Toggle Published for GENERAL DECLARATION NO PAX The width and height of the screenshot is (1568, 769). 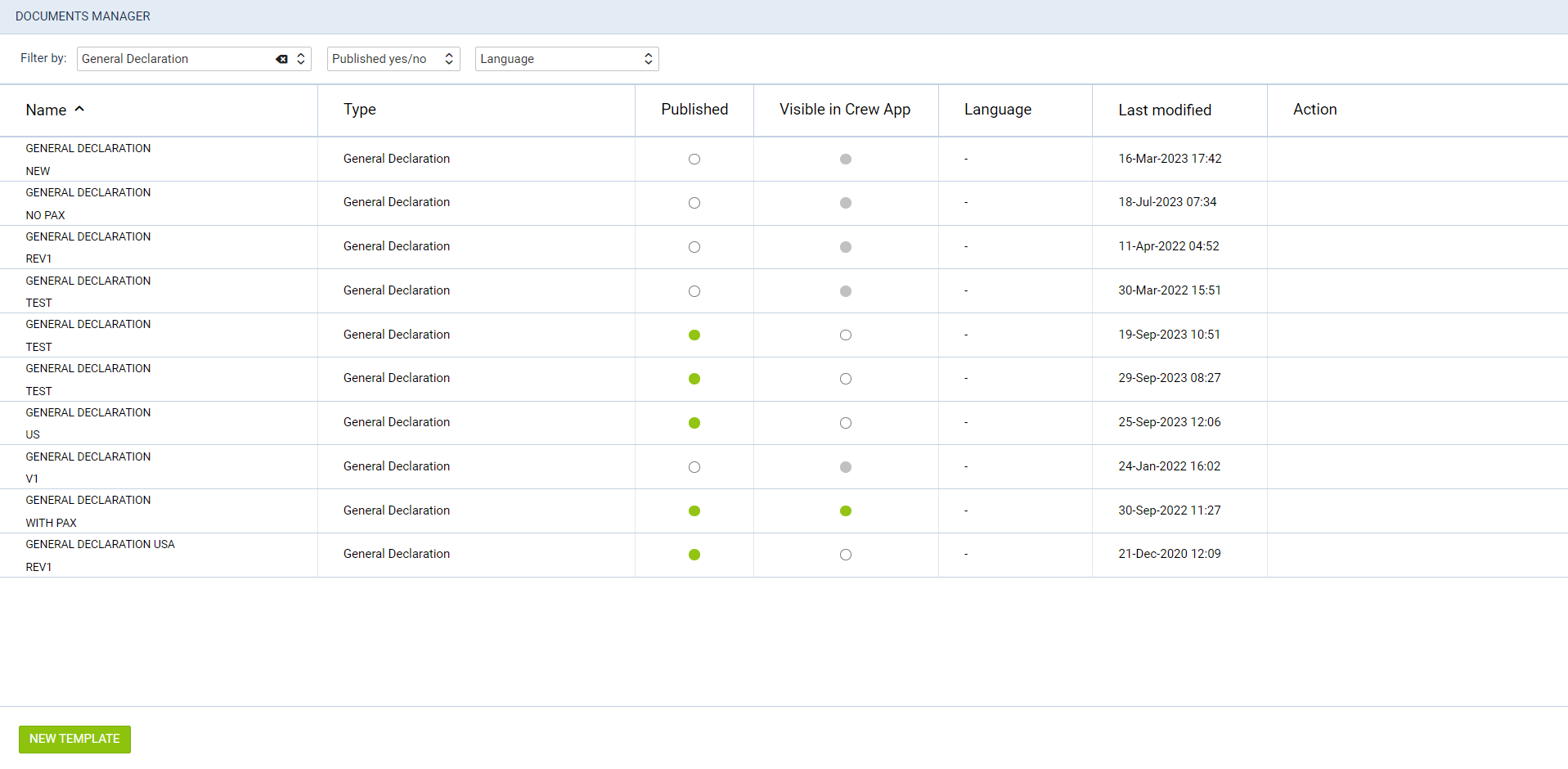click(694, 203)
